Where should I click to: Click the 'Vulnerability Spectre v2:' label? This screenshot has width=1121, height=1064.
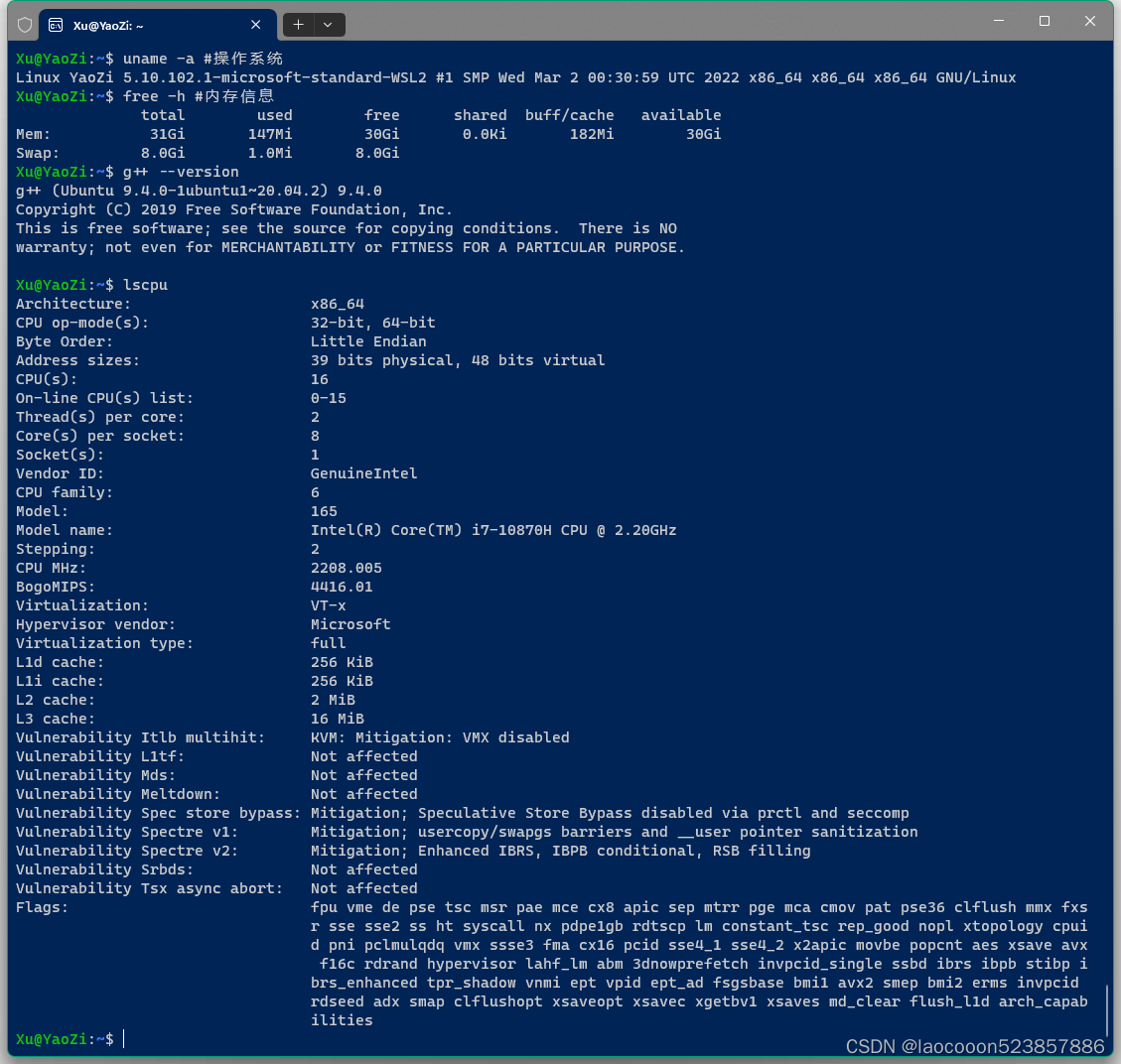tap(127, 851)
